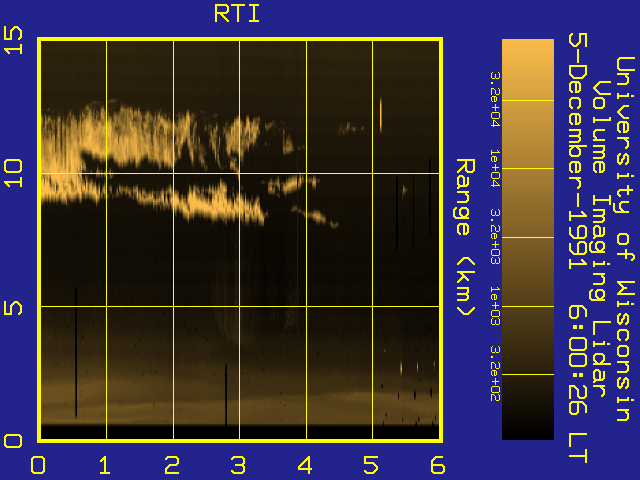Click y-axis tick label 5
640x480 pixels.
pyautogui.click(x=13, y=308)
